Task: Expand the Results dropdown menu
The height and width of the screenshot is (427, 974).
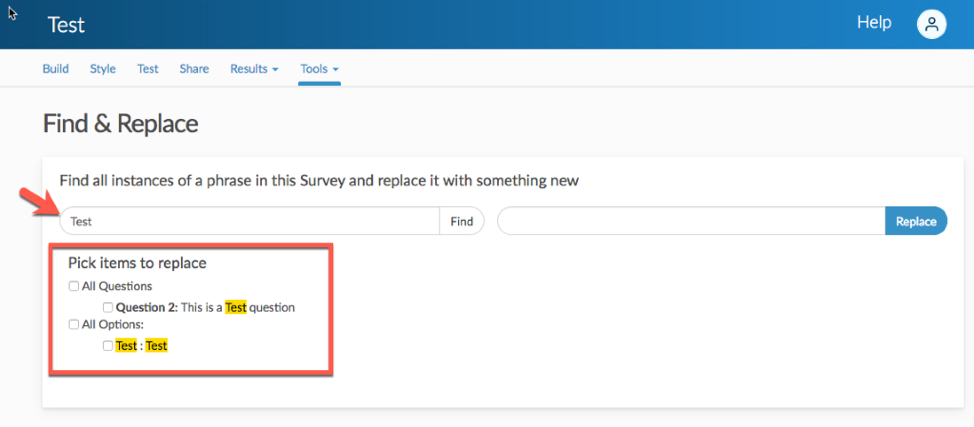Action: point(254,69)
